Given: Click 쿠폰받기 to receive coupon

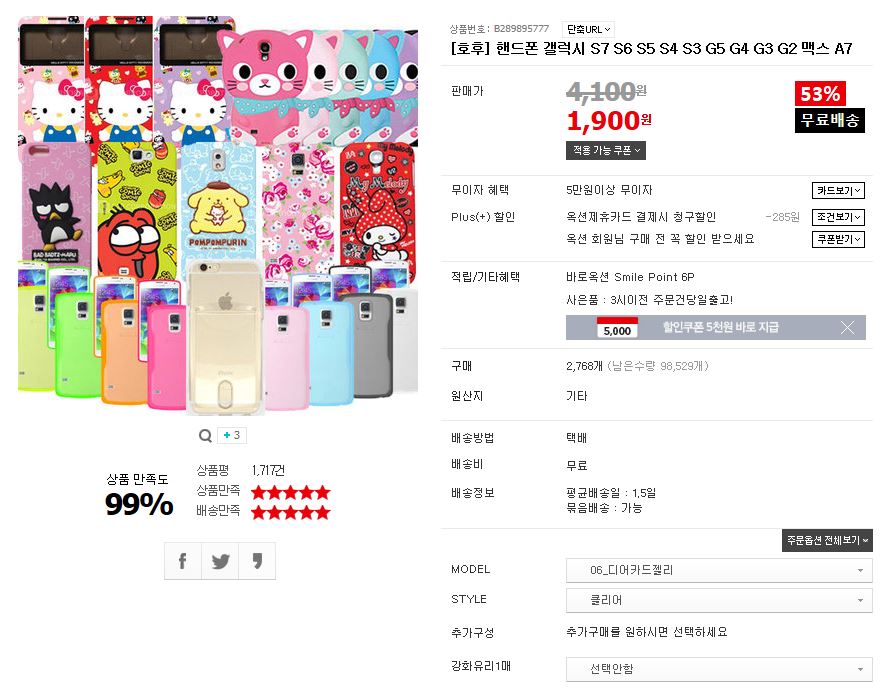Looking at the screenshot, I should (838, 240).
